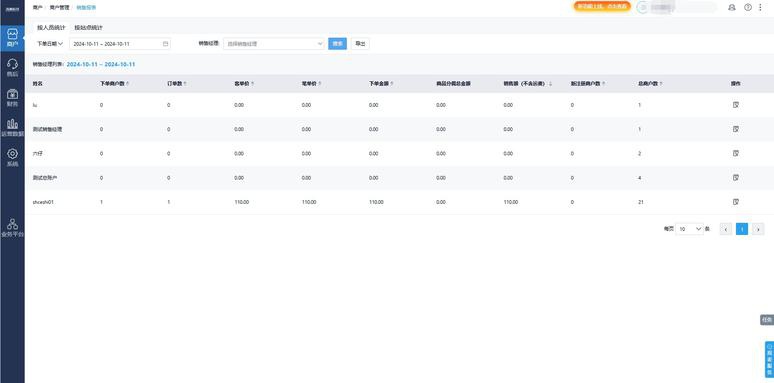Image resolution: width=774 pixels, height=383 pixels.
Task: Click the help question-mark icon
Action: (748, 7)
